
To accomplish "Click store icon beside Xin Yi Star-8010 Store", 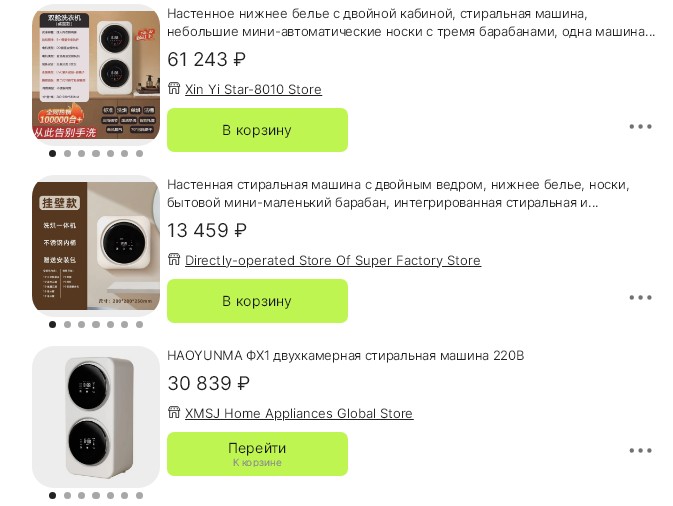I will tap(174, 90).
